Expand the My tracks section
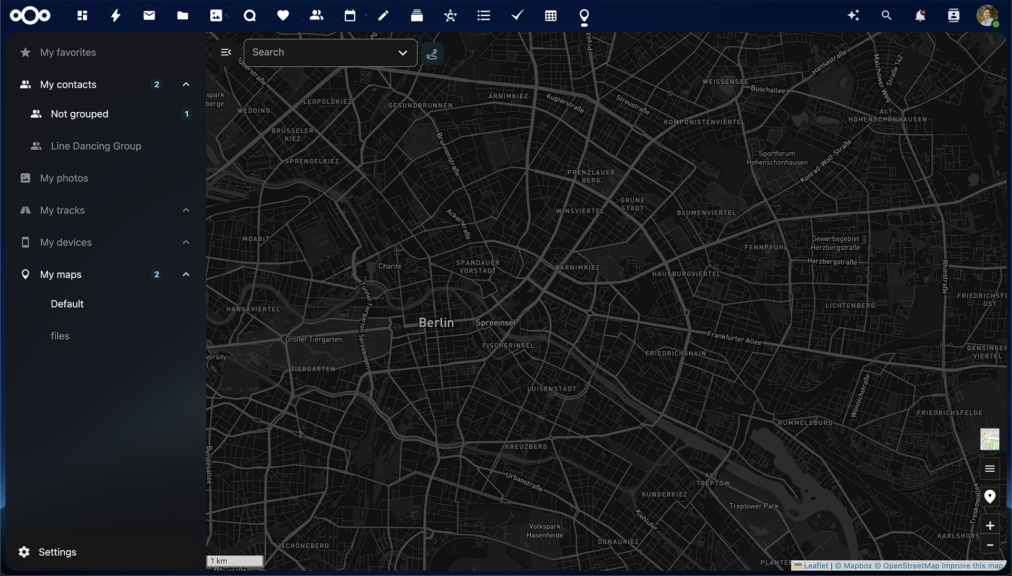 pyautogui.click(x=185, y=210)
